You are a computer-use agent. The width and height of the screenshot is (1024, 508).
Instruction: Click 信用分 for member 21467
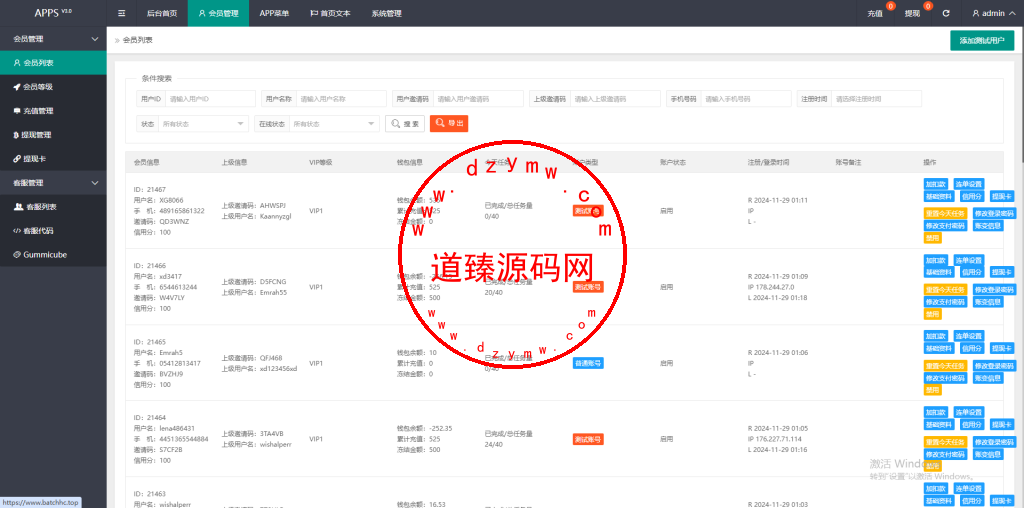coord(972,197)
